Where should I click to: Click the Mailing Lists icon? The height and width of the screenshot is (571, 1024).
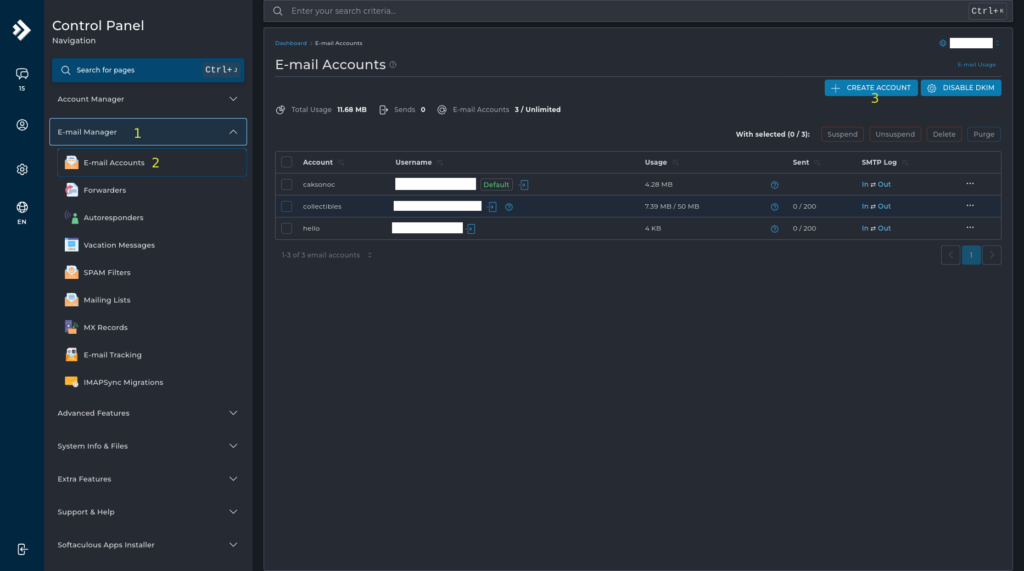[x=71, y=300]
